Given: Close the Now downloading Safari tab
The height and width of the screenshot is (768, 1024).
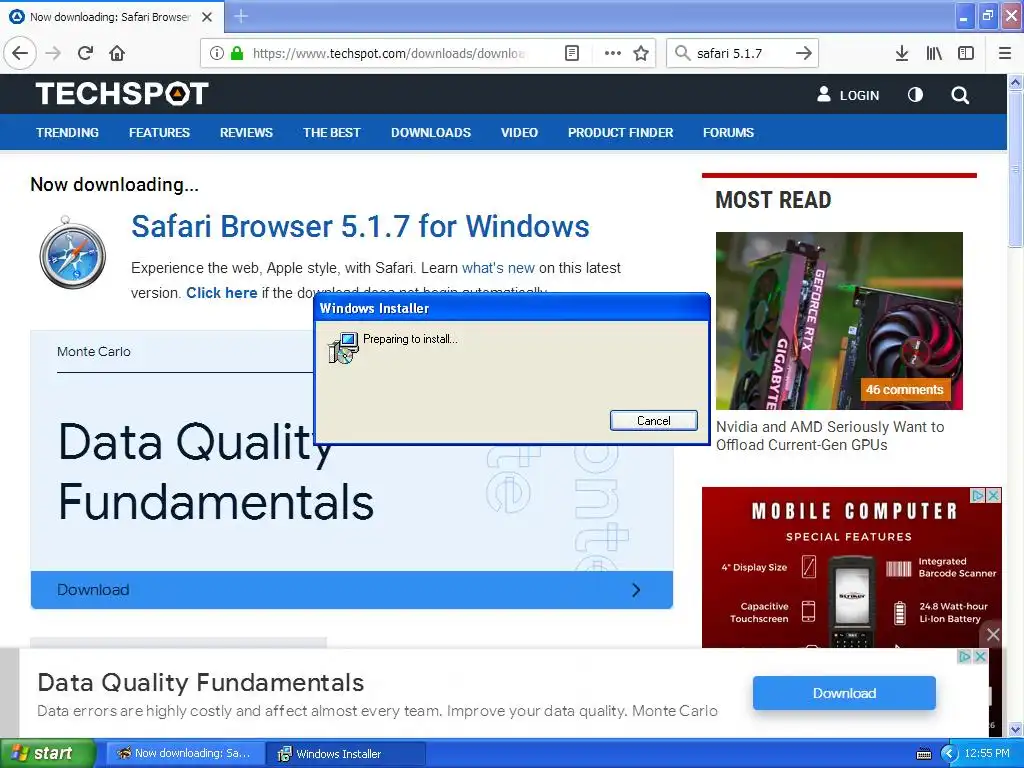Looking at the screenshot, I should pyautogui.click(x=207, y=17).
